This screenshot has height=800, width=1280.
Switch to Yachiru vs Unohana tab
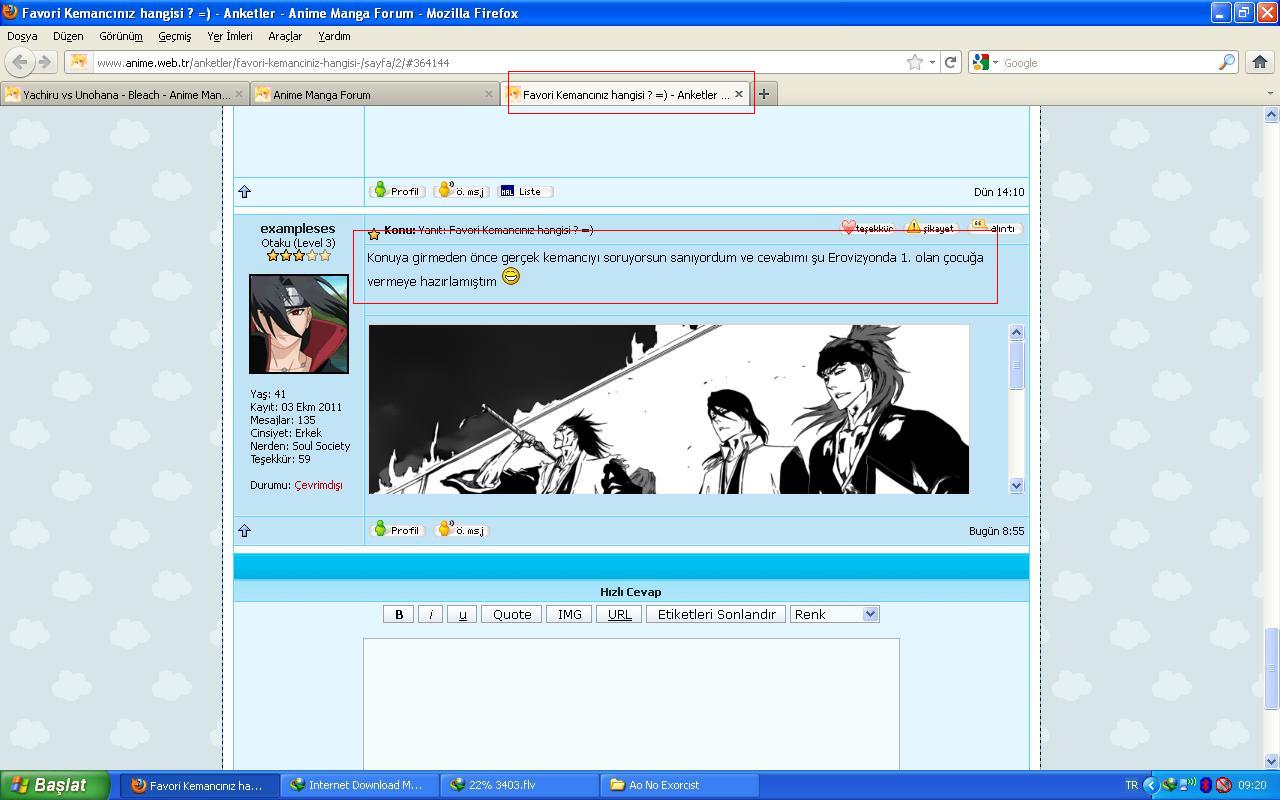(124, 94)
